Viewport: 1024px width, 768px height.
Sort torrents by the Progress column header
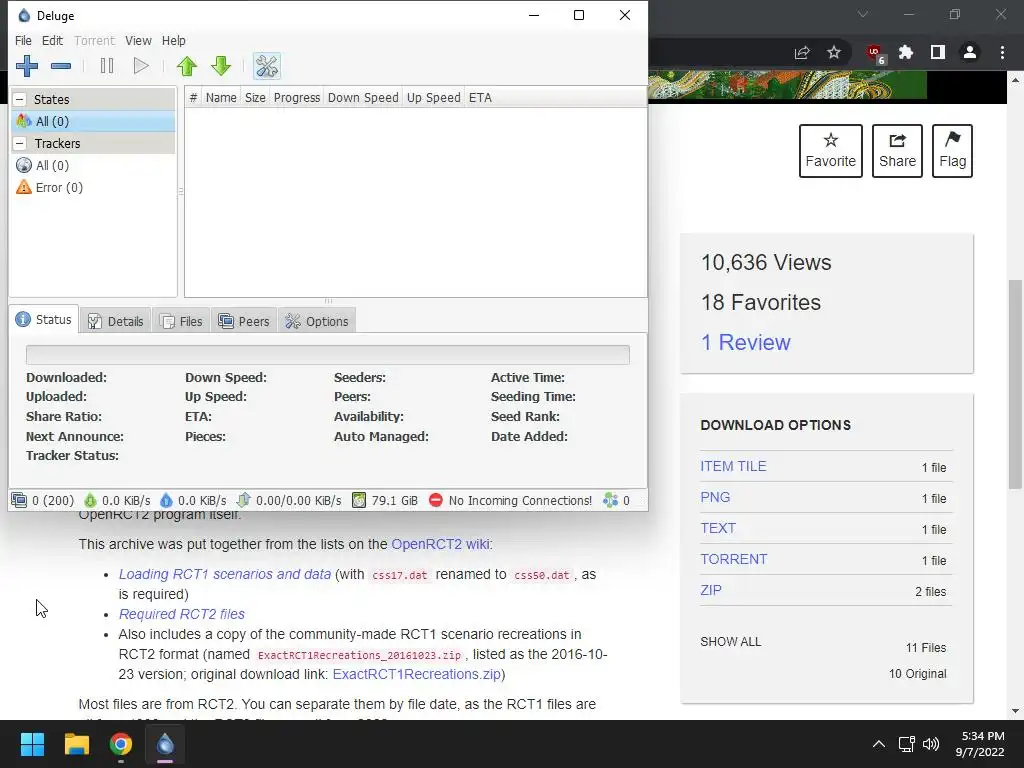pyautogui.click(x=296, y=98)
